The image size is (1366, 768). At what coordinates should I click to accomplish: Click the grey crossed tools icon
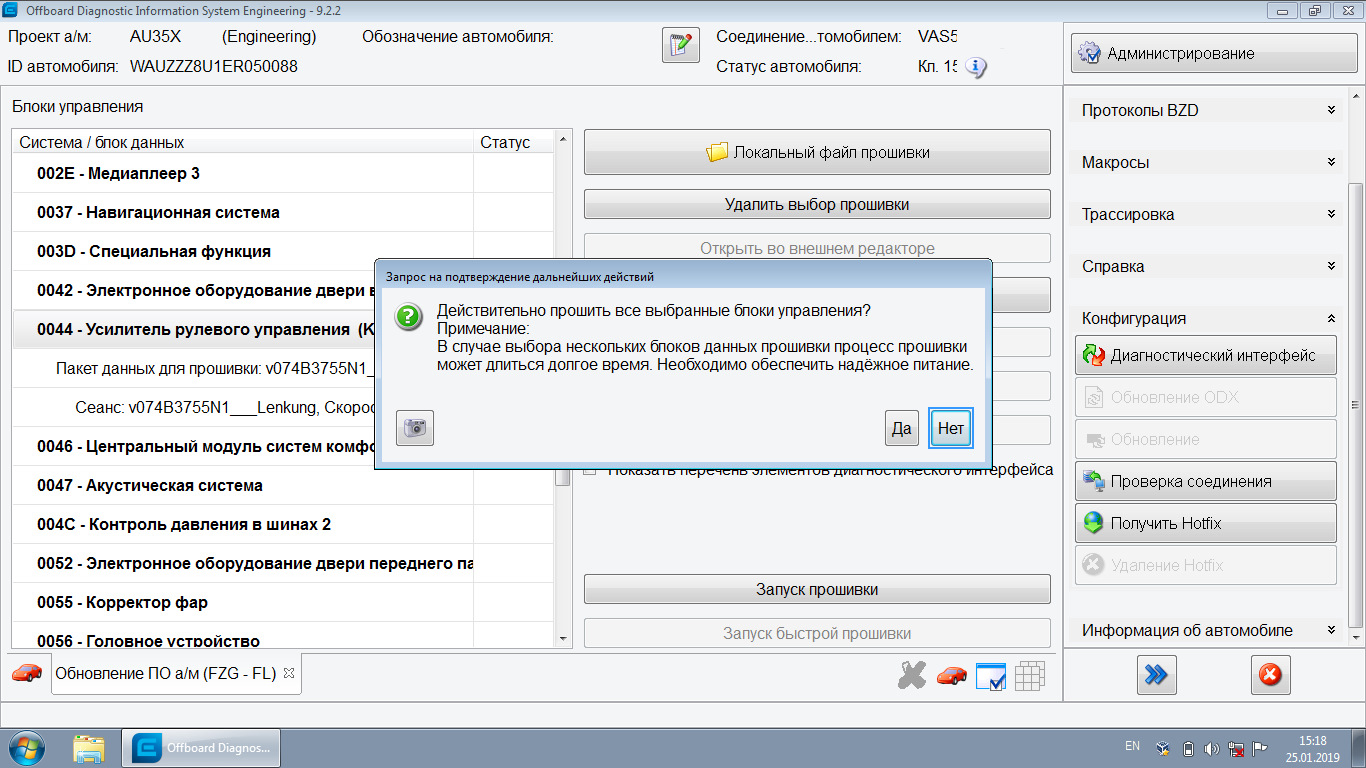click(912, 675)
